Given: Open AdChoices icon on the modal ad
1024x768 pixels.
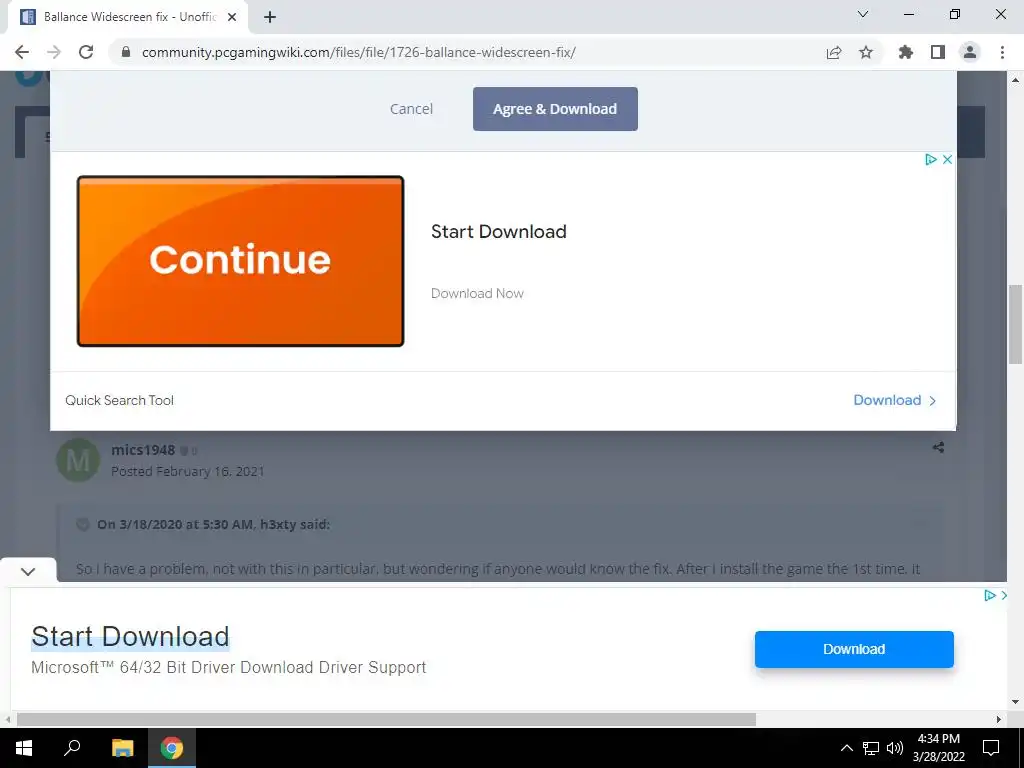Looking at the screenshot, I should (x=931, y=159).
